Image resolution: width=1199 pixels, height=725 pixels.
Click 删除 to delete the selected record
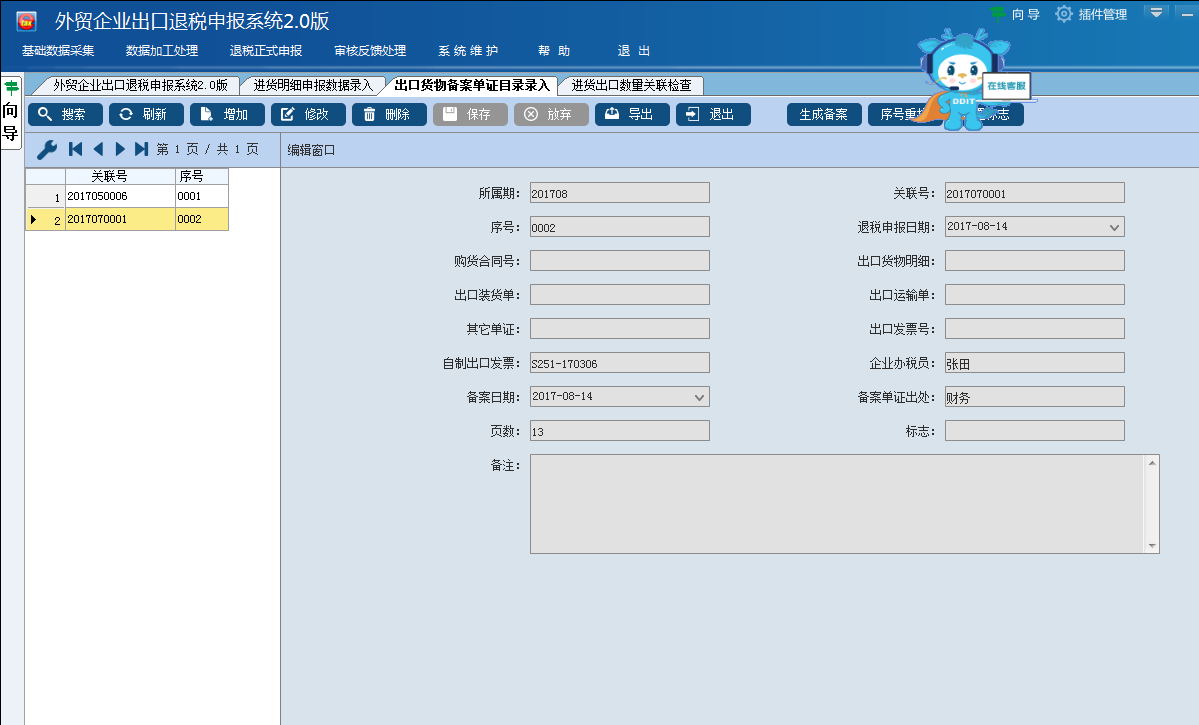point(389,114)
